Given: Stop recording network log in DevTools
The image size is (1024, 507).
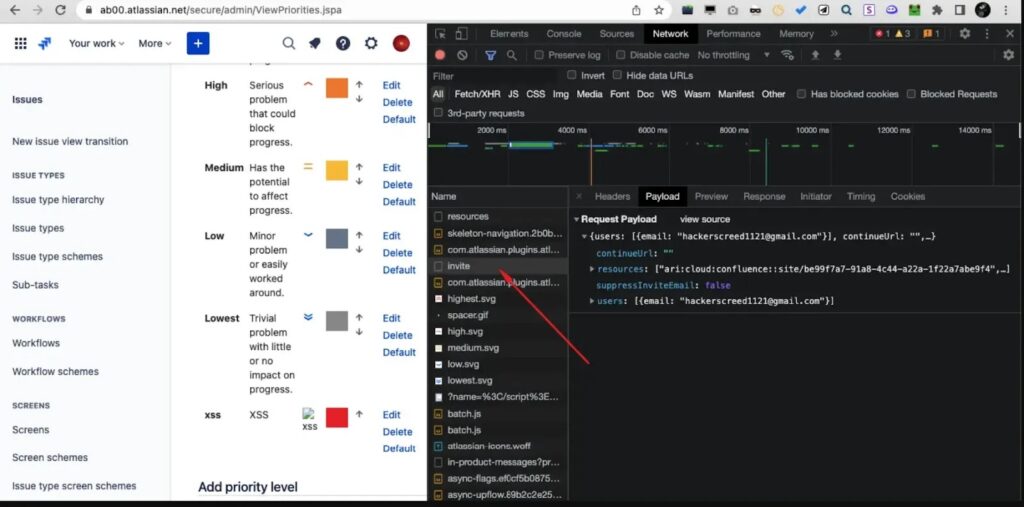Looking at the screenshot, I should click(441, 55).
